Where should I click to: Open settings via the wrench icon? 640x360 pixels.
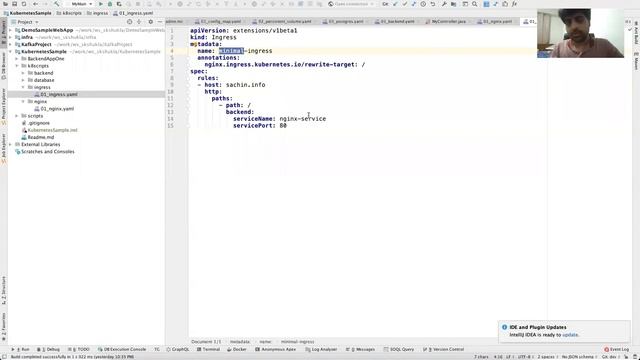pyautogui.click(x=444, y=4)
